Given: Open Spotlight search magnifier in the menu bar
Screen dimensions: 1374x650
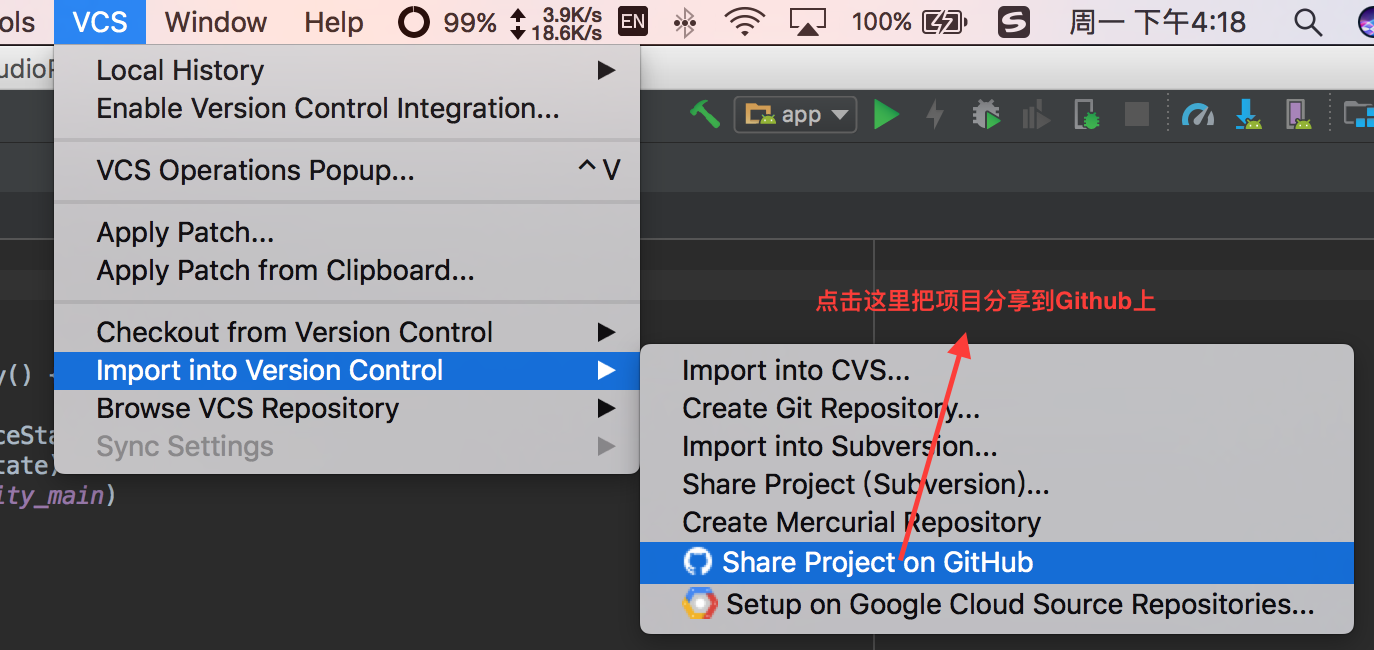Looking at the screenshot, I should pyautogui.click(x=1308, y=22).
